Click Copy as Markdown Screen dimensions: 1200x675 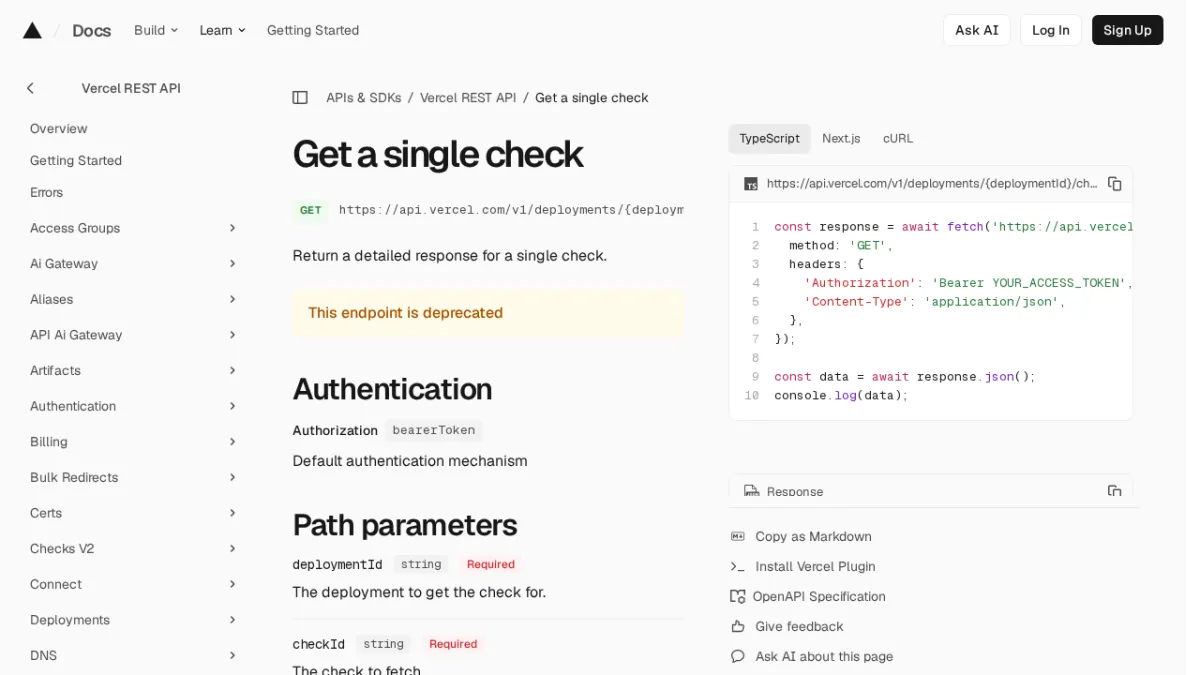(813, 537)
